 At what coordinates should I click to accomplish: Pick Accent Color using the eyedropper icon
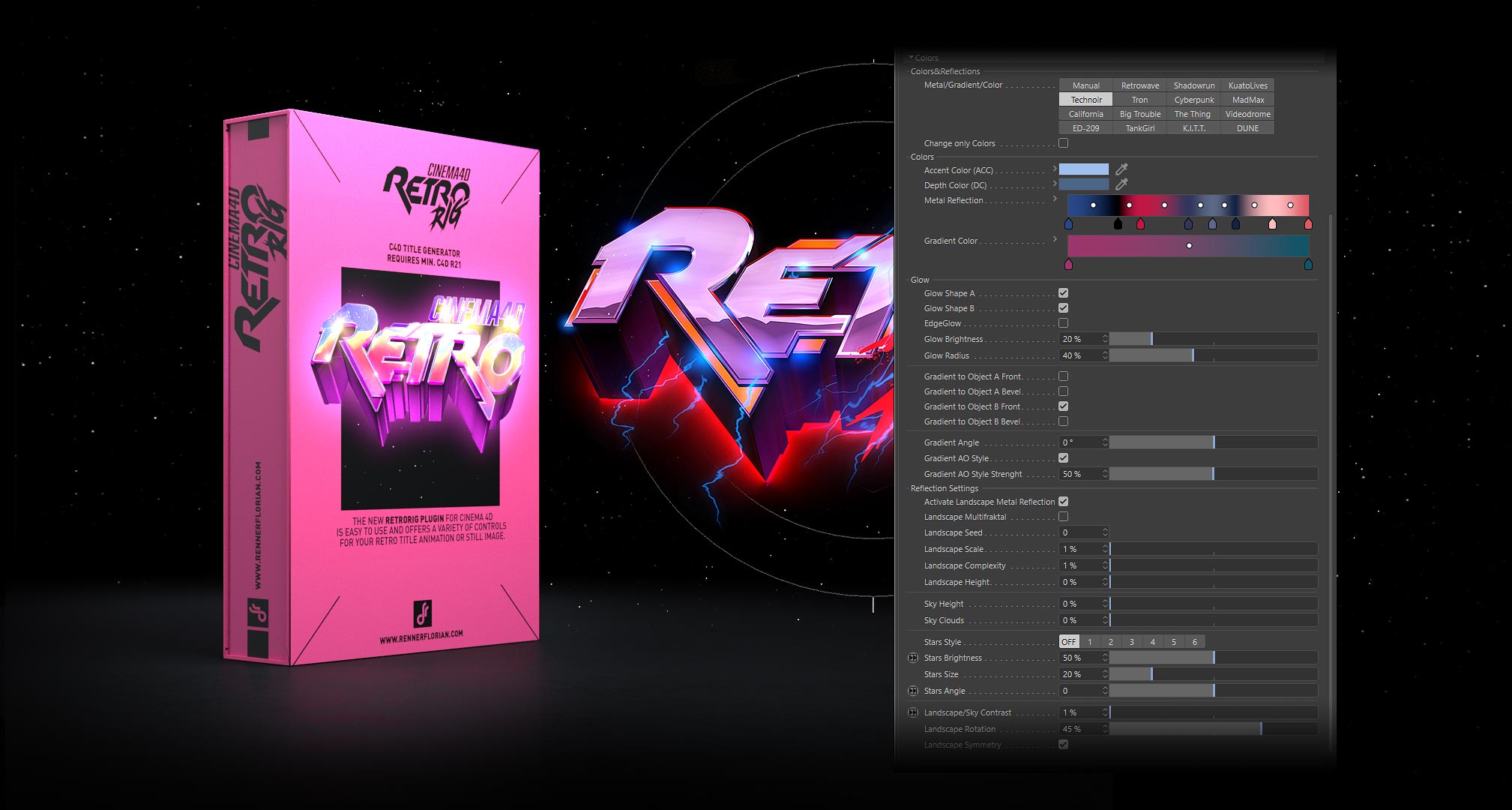click(x=1122, y=169)
